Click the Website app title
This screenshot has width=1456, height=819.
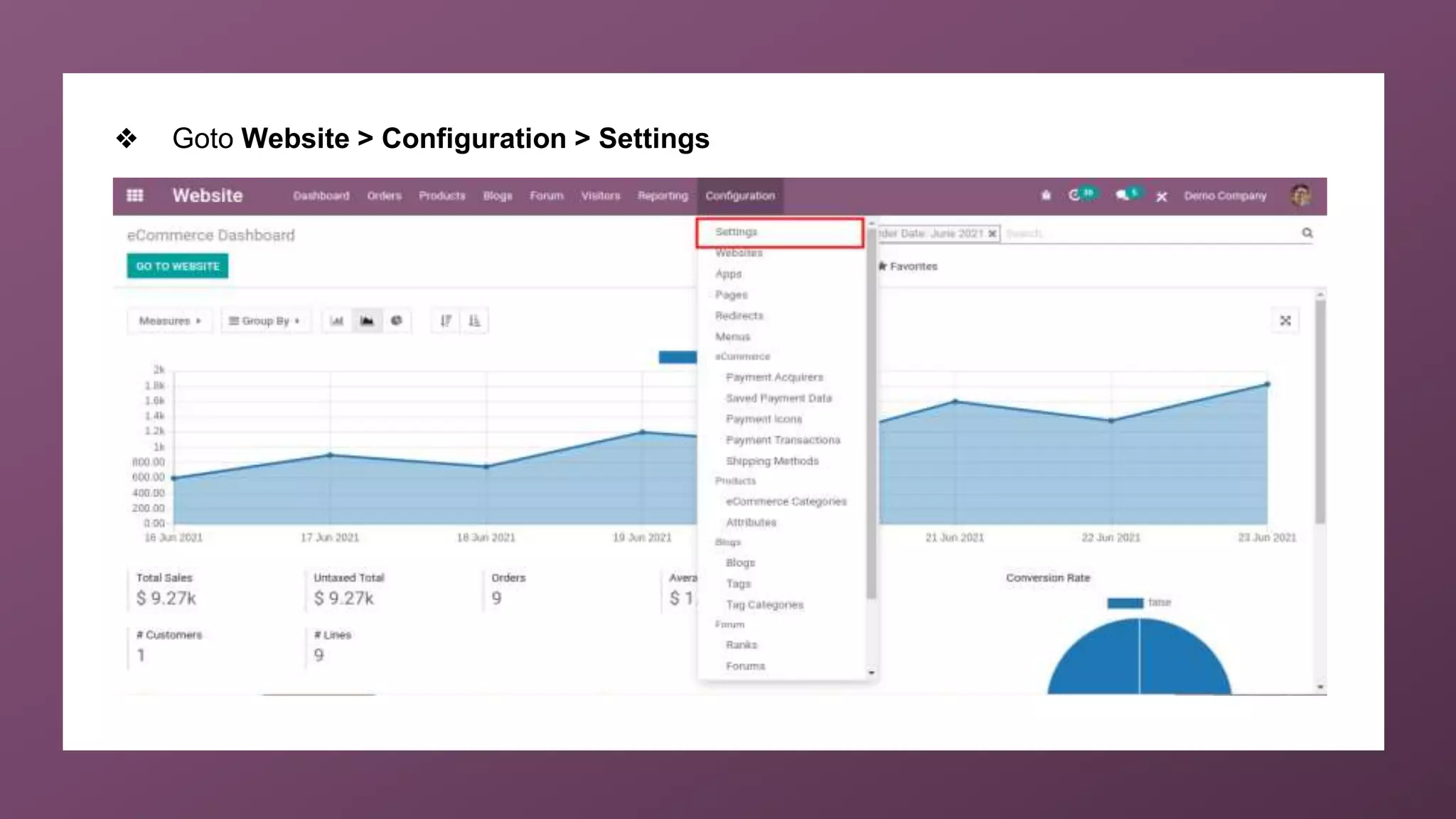[208, 196]
